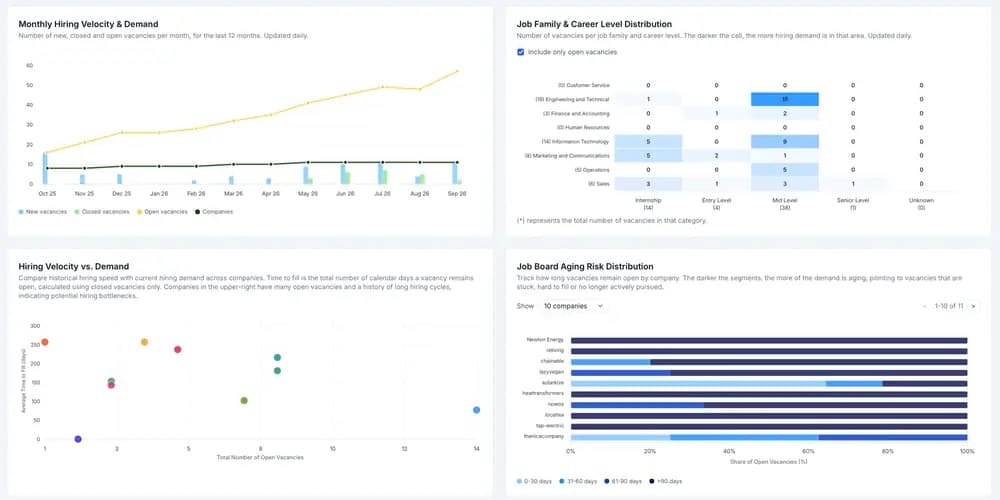Select the yellow-orange scatter dot
The width and height of the screenshot is (1000, 500).
point(144,342)
